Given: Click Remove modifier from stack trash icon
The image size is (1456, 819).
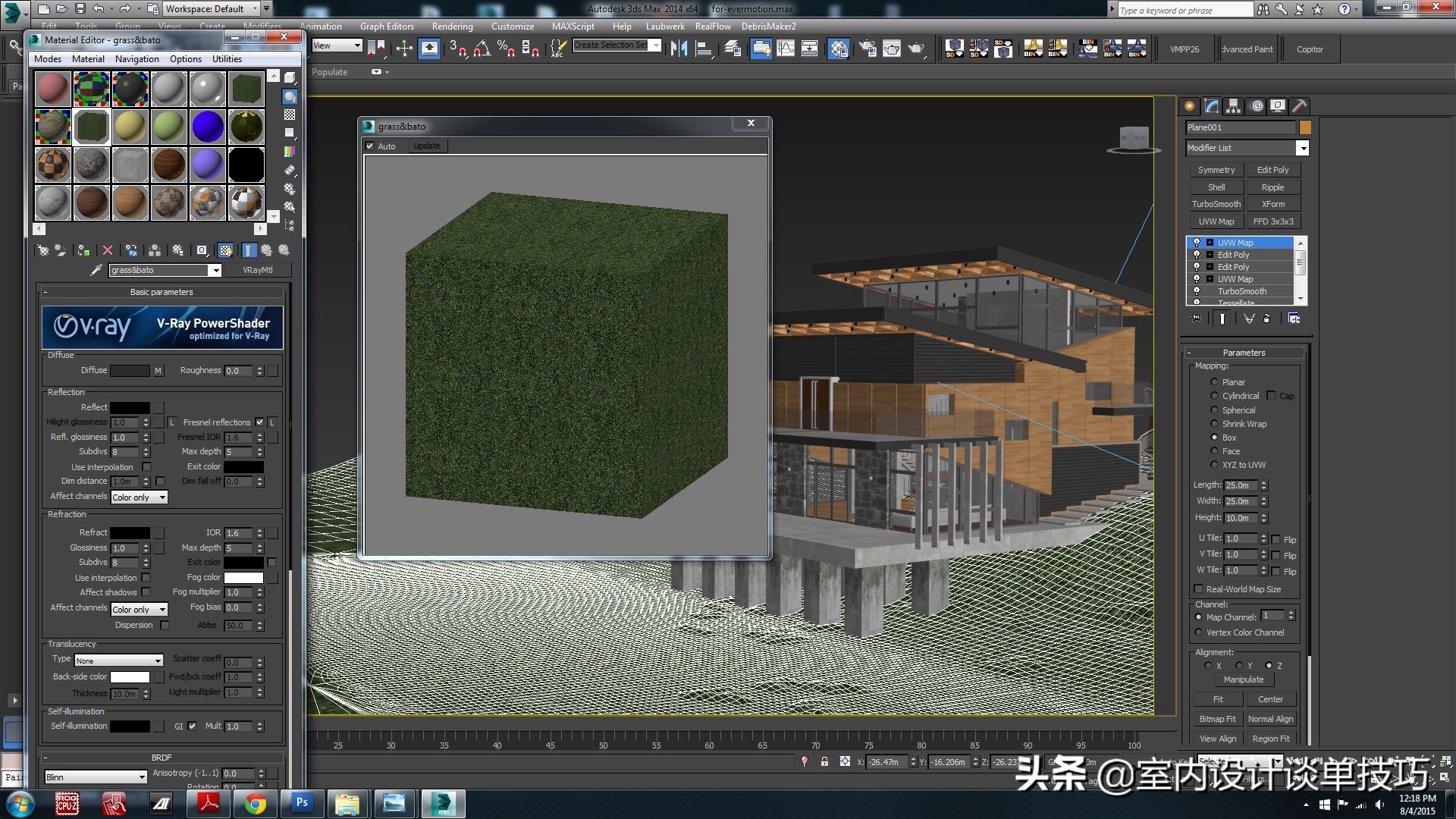Looking at the screenshot, I should pos(1266,318).
